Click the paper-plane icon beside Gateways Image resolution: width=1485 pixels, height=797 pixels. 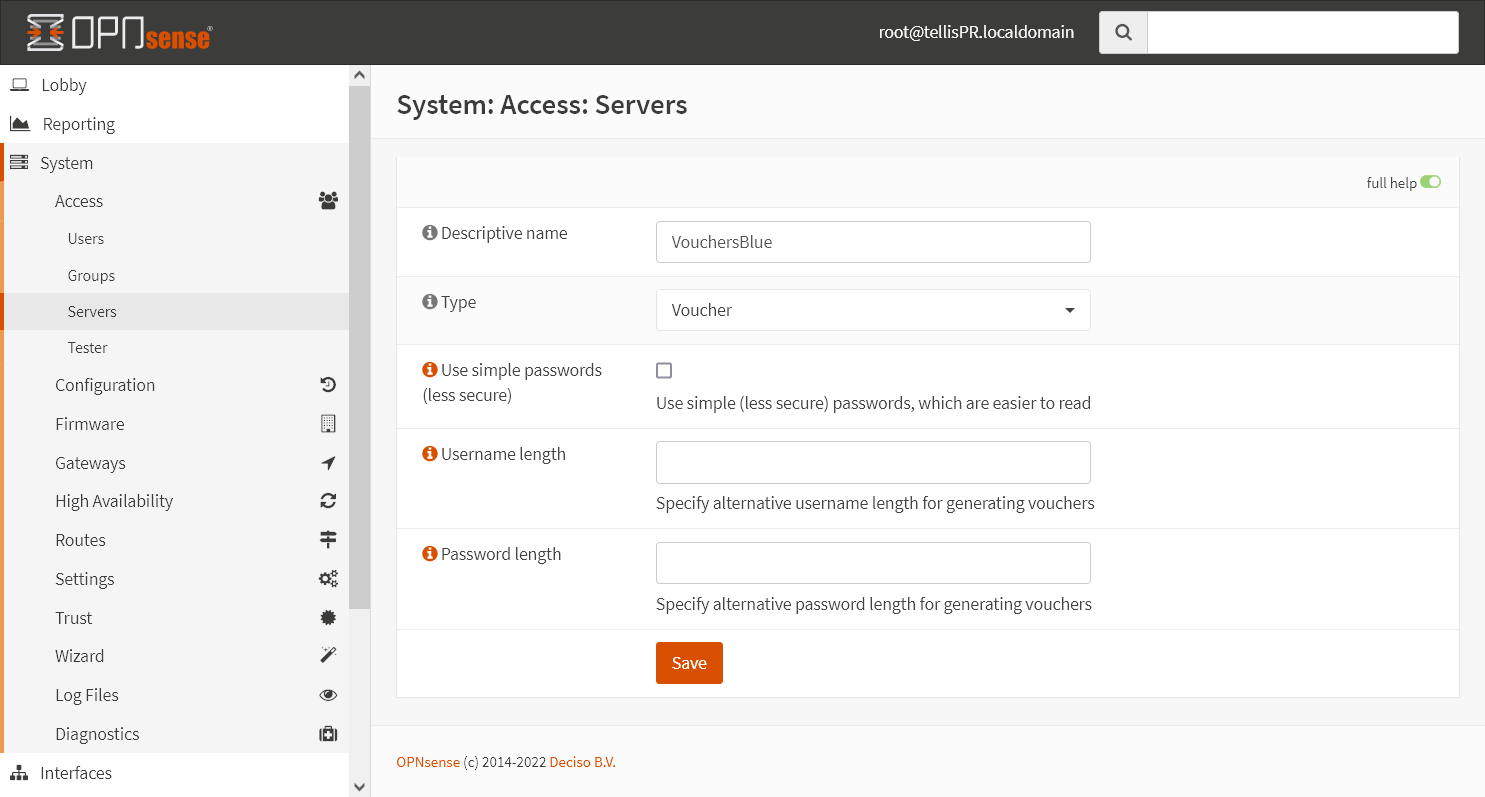coord(328,462)
